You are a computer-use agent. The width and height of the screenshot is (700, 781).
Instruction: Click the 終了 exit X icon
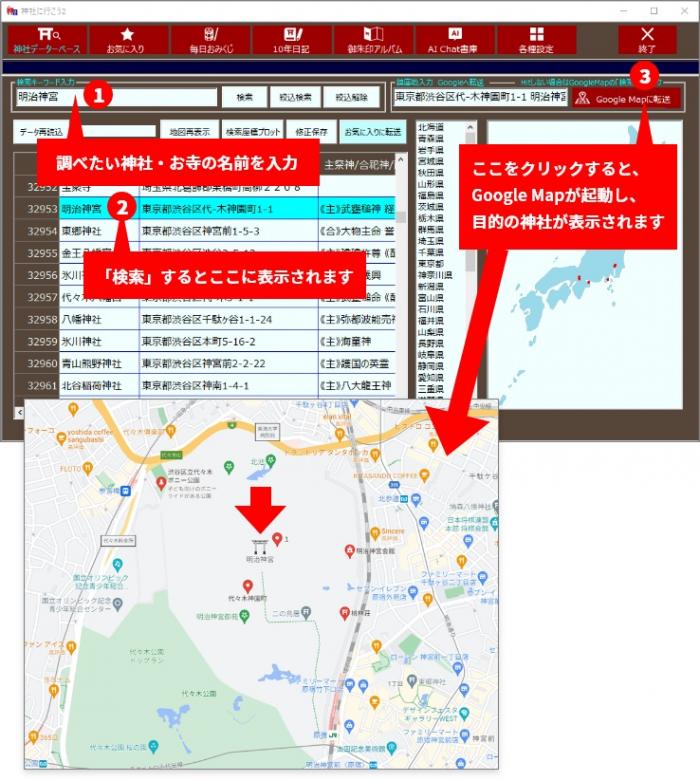click(x=647, y=40)
